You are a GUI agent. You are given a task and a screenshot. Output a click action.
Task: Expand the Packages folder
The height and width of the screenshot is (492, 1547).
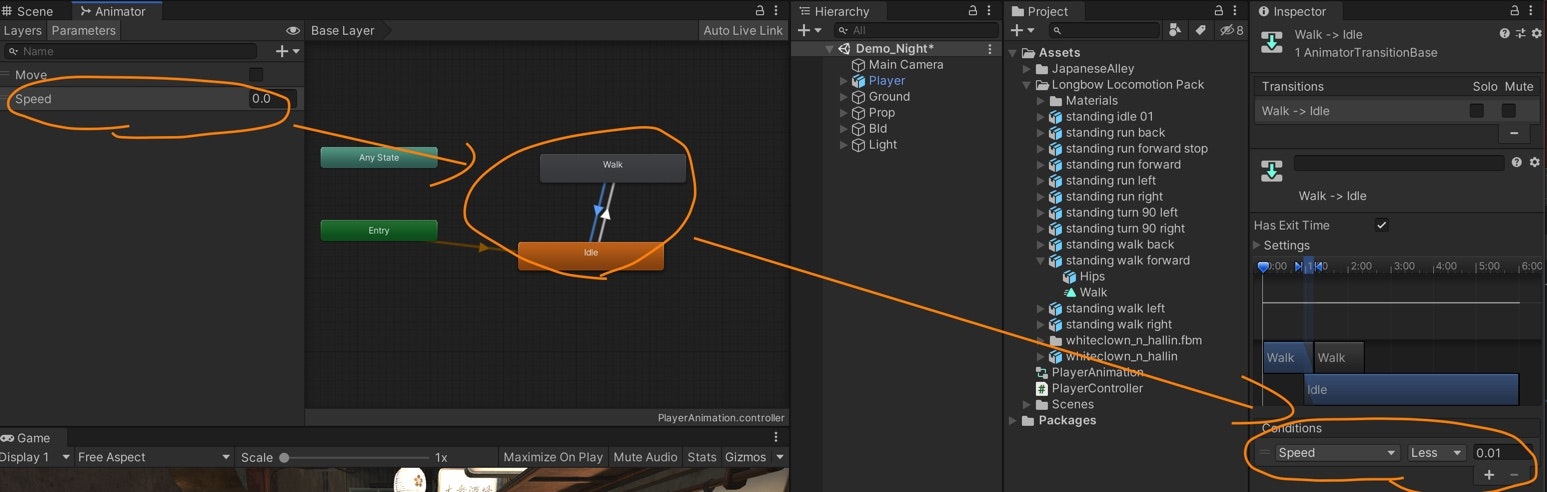pos(1013,421)
